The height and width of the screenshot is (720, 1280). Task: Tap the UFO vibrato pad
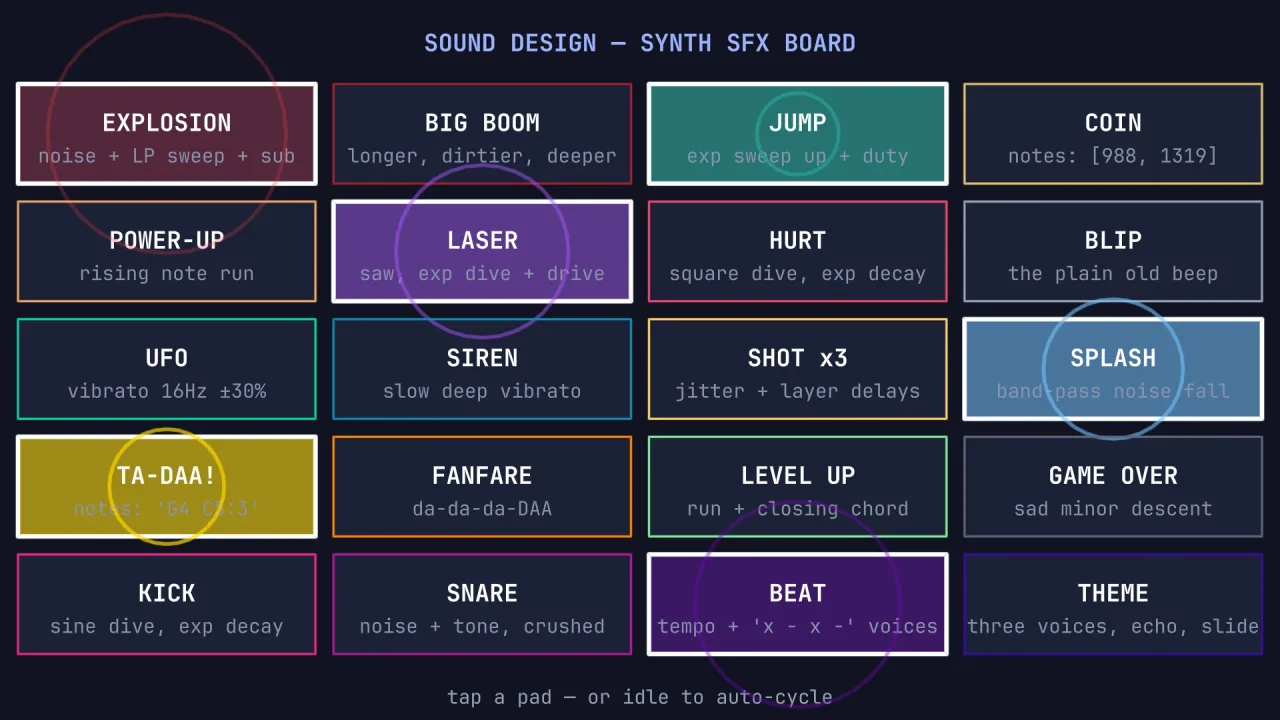[x=167, y=369]
